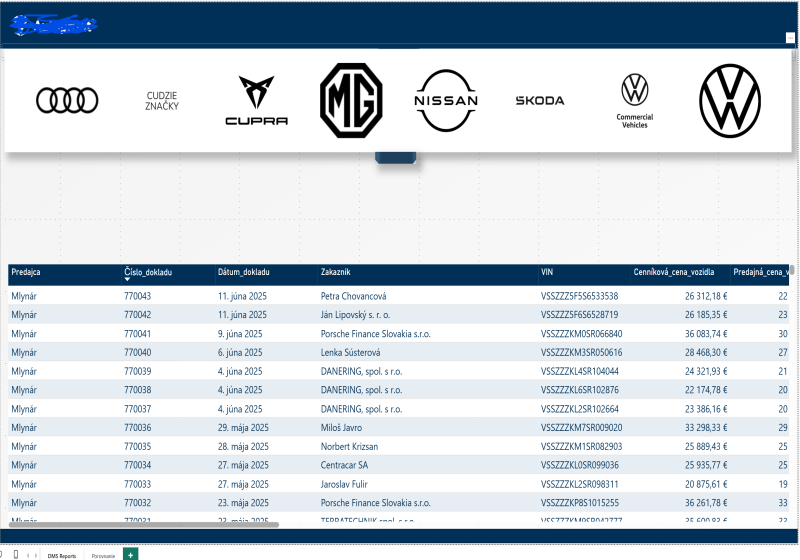Sort table by Predajca column header
The image size is (800, 560).
(26, 272)
